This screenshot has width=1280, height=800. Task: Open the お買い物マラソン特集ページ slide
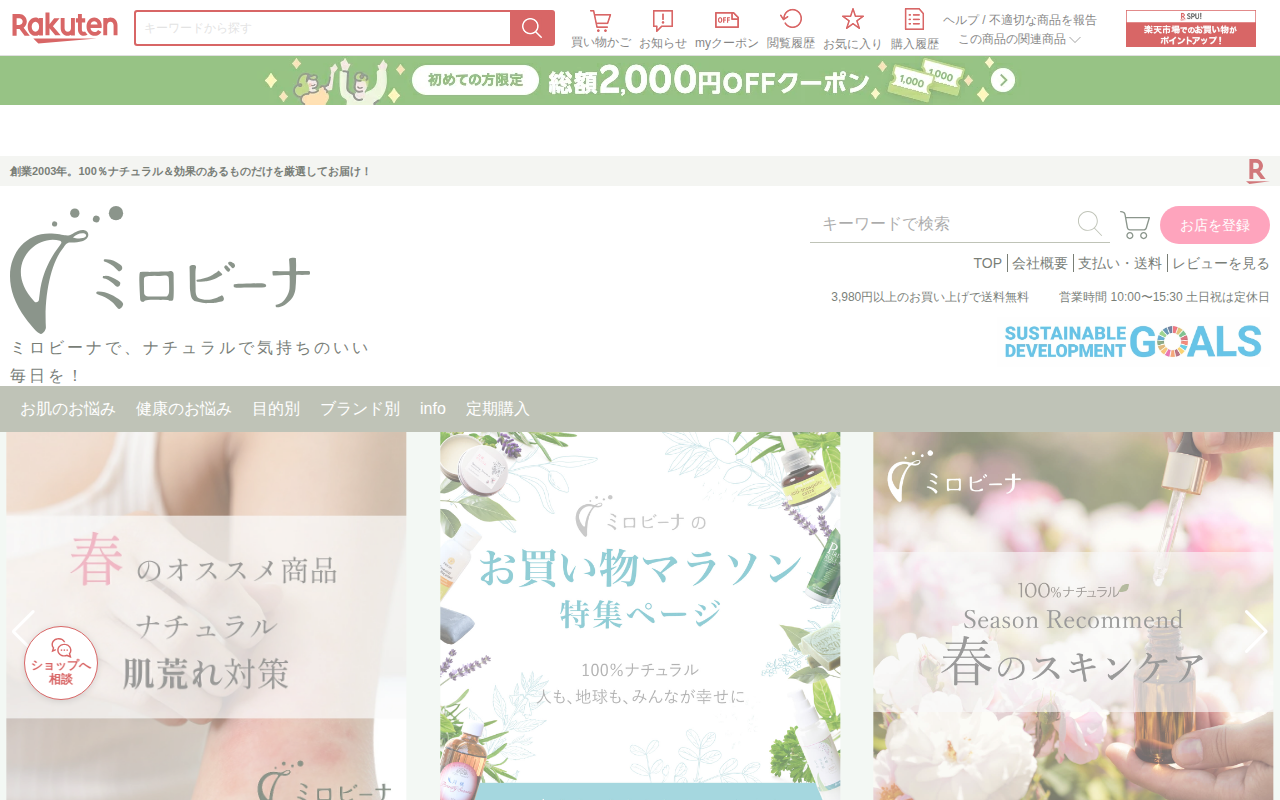[640, 616]
